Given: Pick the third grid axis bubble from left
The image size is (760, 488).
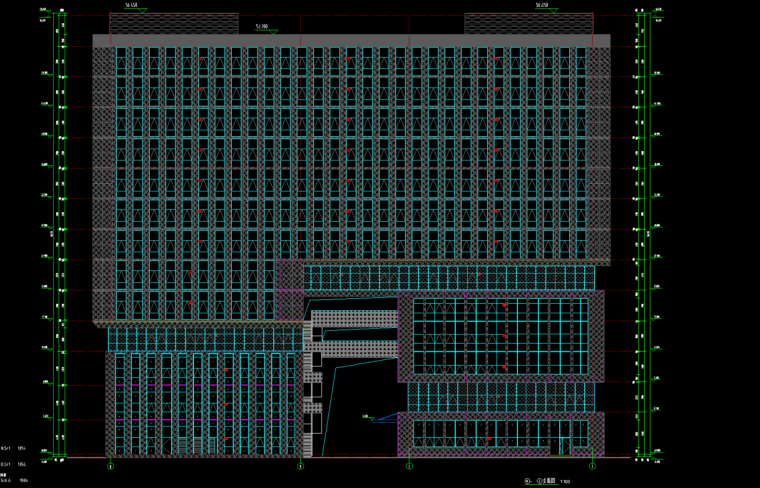Looking at the screenshot, I should tap(408, 465).
